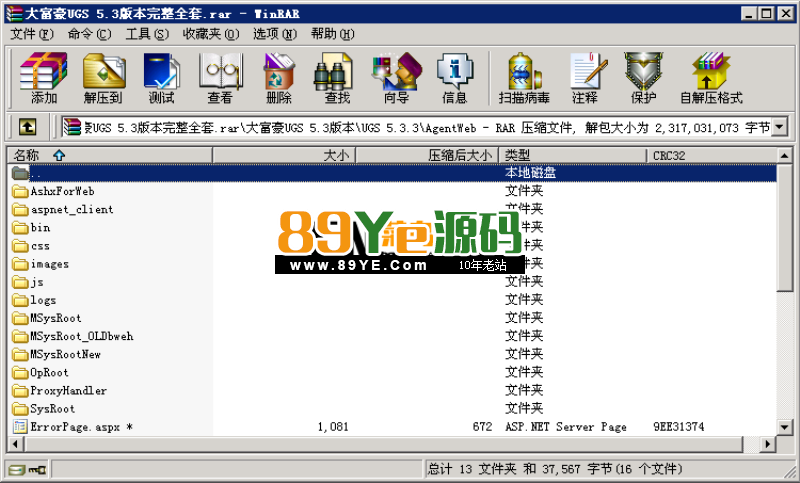
Task: Open the 工具(S) menu
Action: 147,34
